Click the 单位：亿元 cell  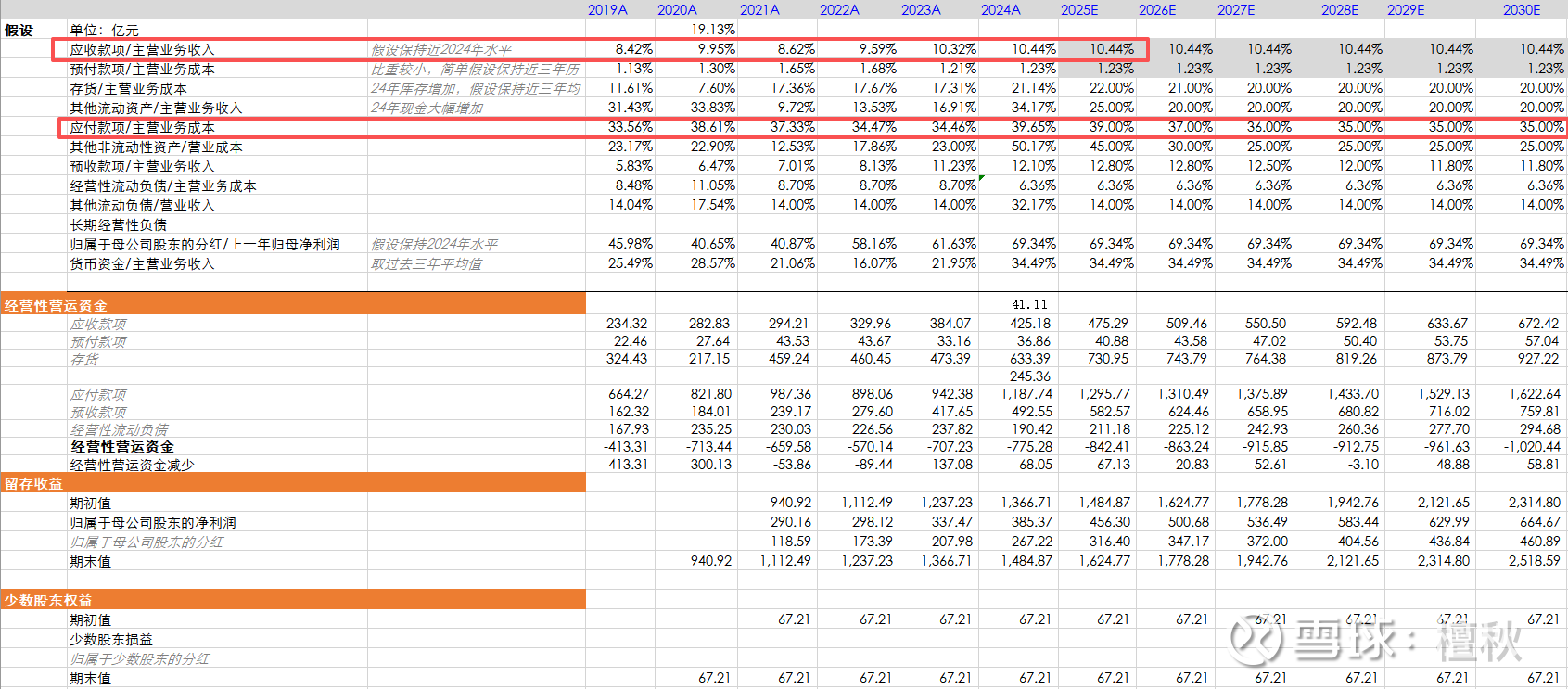(x=104, y=30)
